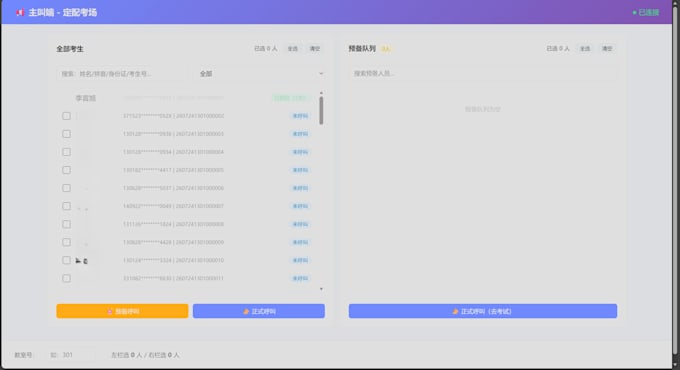Screen dimensions: 680x370
Task: Click the 李 name on the faded top row
Action: [85, 98]
